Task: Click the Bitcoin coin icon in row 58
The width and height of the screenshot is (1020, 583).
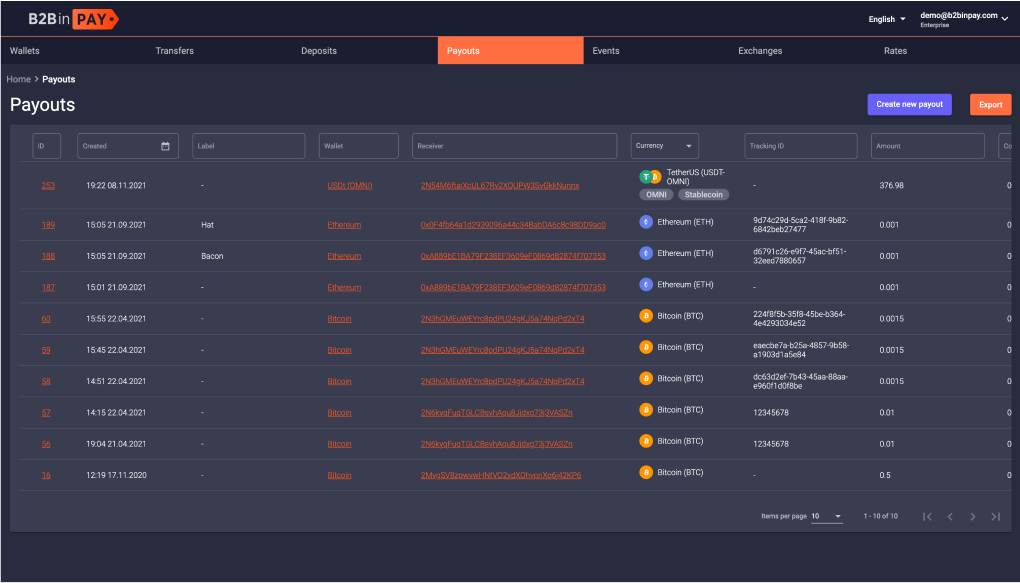Action: [646, 378]
